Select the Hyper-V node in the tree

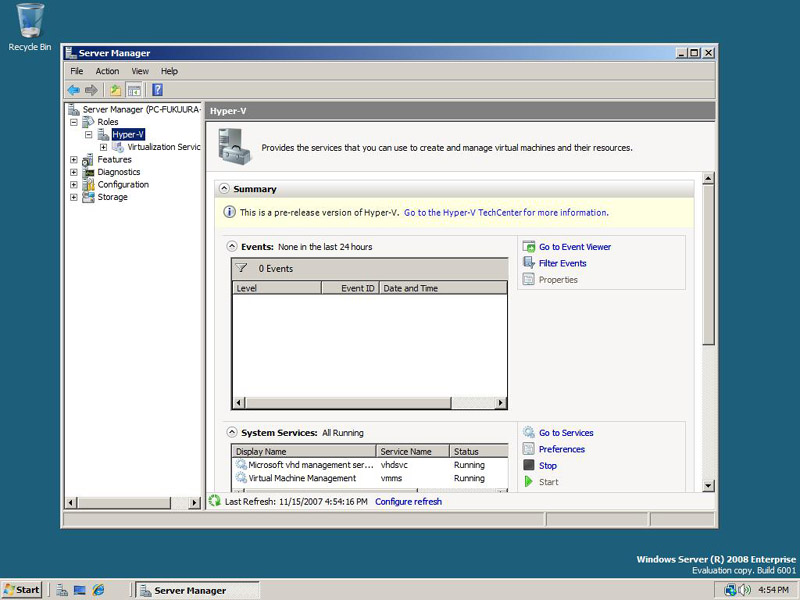(x=128, y=134)
